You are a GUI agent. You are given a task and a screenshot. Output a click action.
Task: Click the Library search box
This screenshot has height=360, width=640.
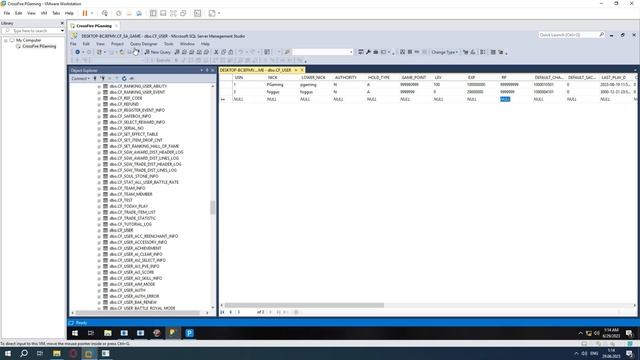(33, 31)
